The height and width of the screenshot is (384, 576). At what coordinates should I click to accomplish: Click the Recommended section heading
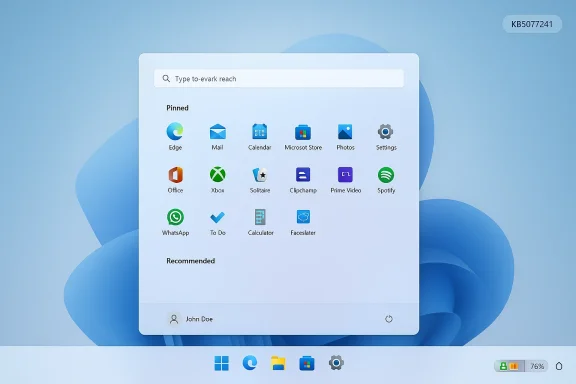pos(191,261)
